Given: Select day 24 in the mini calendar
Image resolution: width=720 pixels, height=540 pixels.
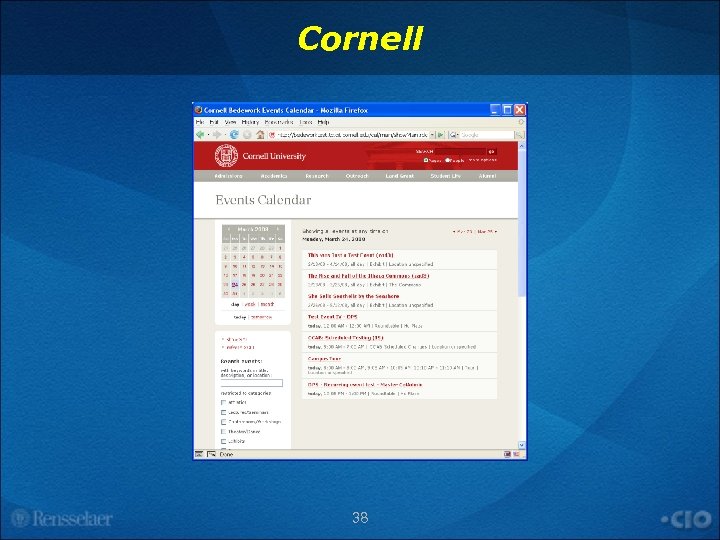Looking at the screenshot, I should (x=235, y=285).
